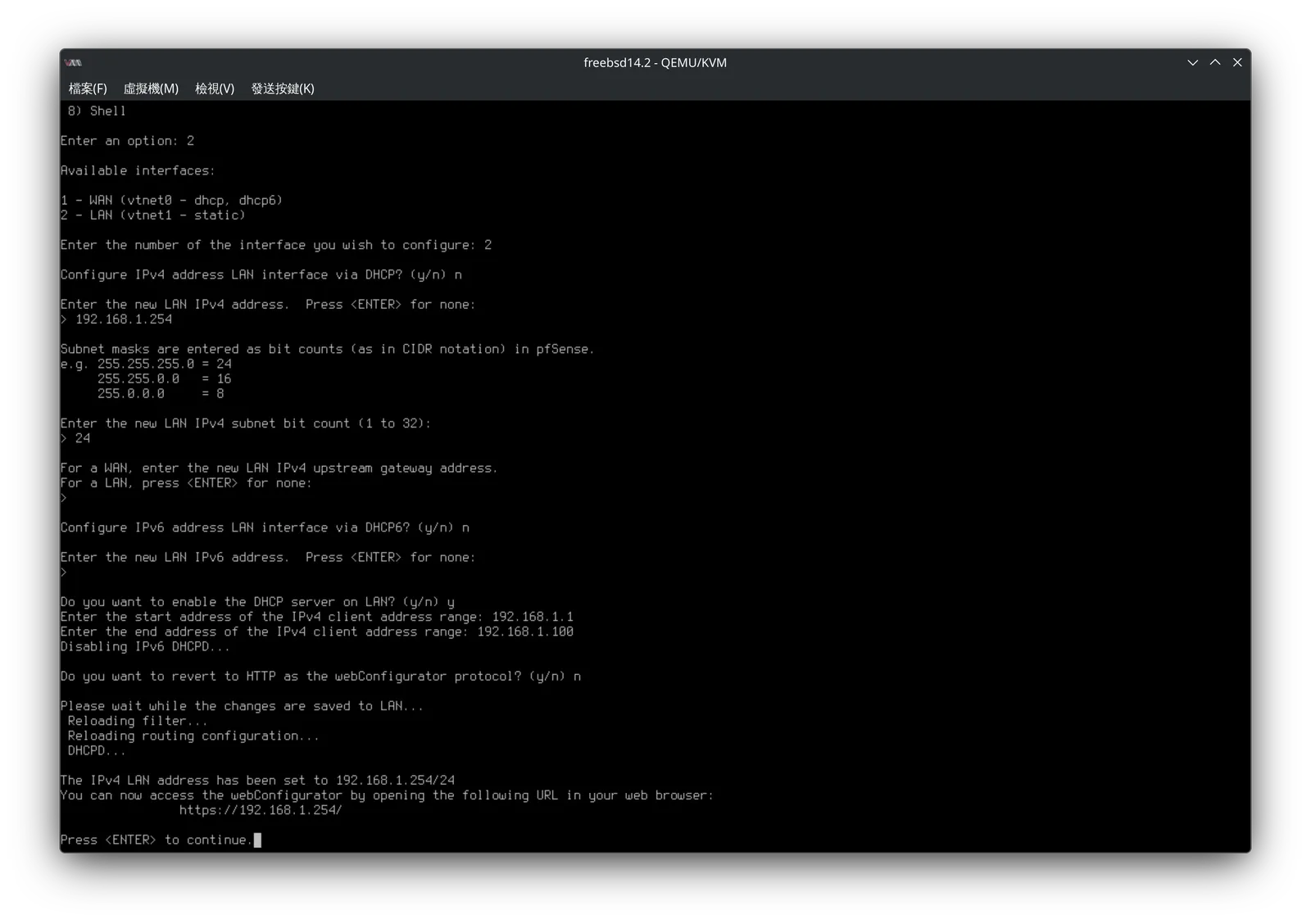The image size is (1311, 924).
Task: Open the 發送按鍵(K) menu
Action: click(x=283, y=88)
